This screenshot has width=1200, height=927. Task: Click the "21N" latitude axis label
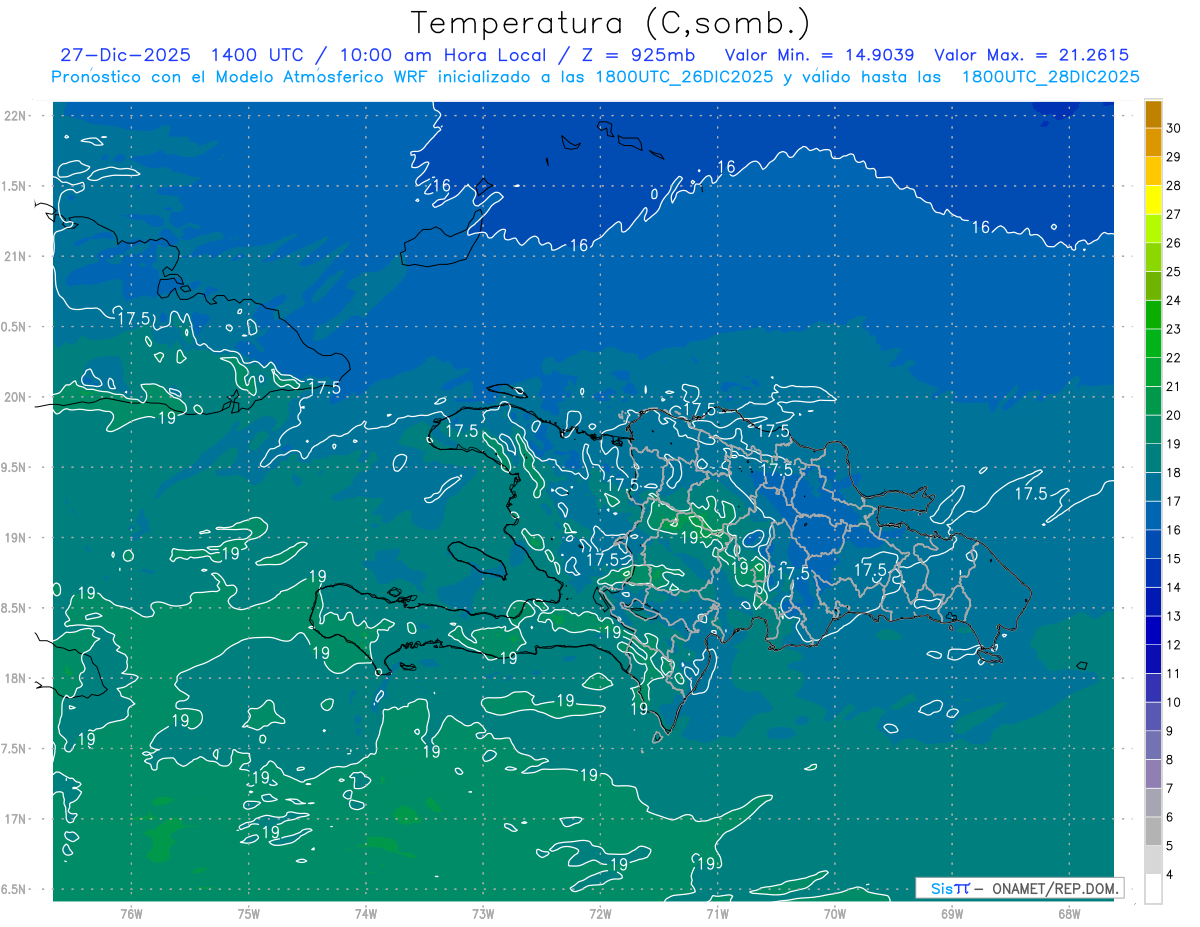[14, 257]
